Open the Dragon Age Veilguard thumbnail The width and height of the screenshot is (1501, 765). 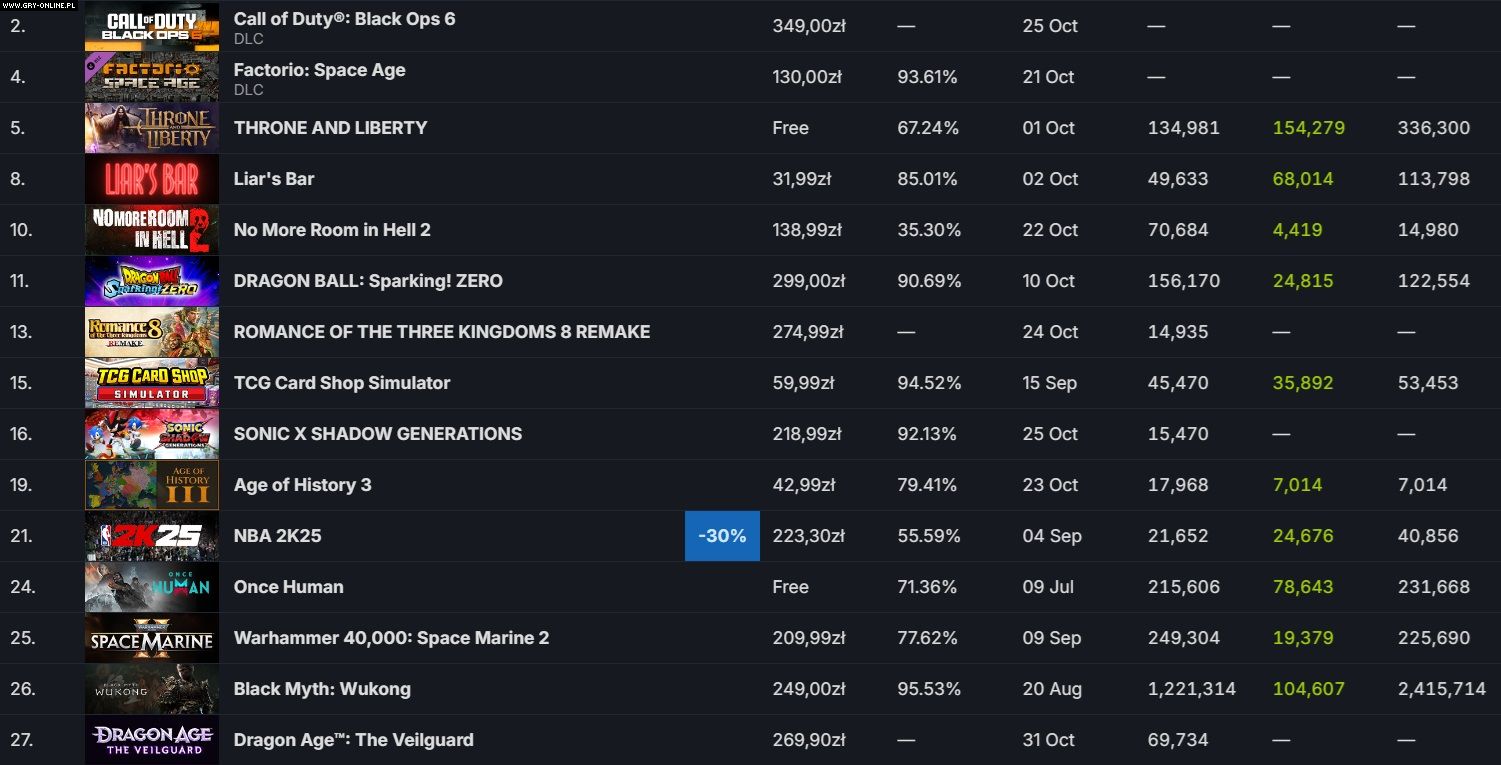[151, 740]
